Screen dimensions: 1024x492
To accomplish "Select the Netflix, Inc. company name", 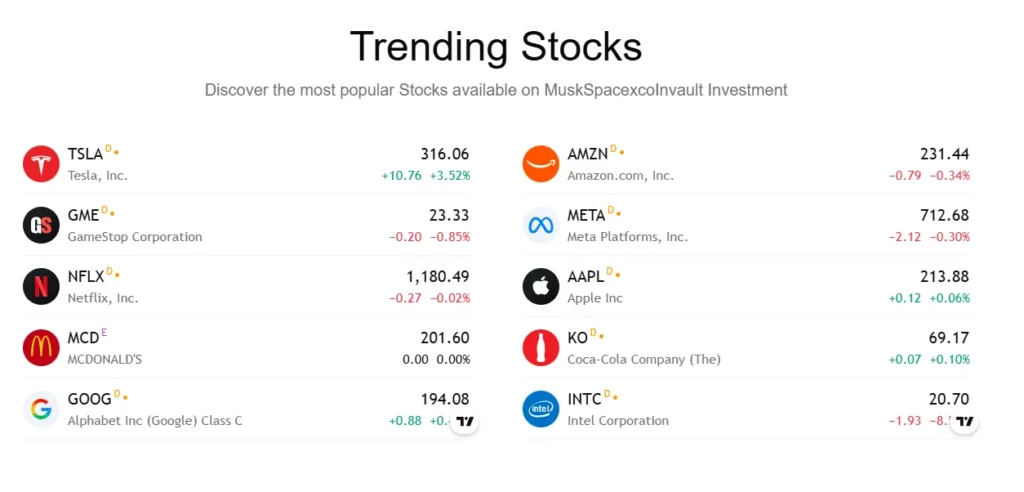I will pyautogui.click(x=102, y=298).
